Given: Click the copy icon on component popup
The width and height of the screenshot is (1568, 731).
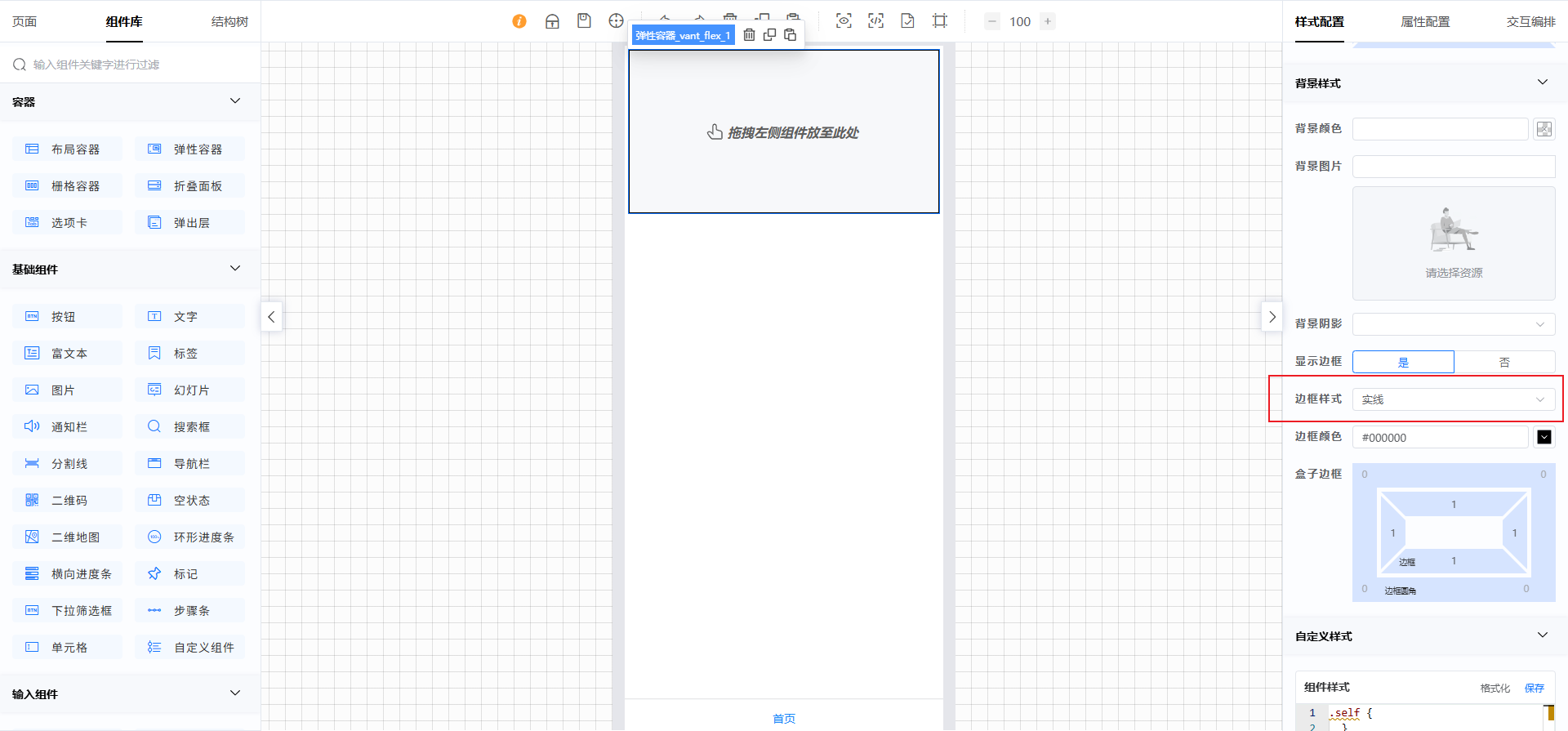Looking at the screenshot, I should coord(769,35).
